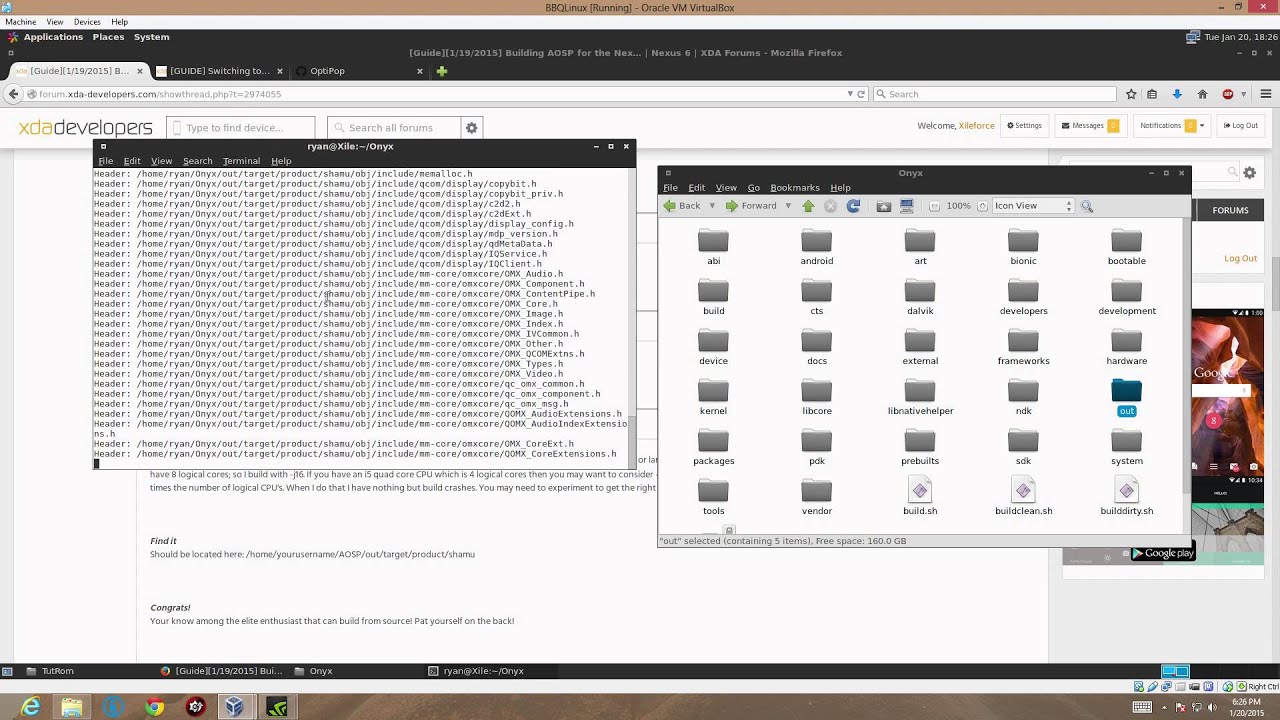The width and height of the screenshot is (1280, 720).
Task: Go forward in Onyx file manager
Action: 751,206
